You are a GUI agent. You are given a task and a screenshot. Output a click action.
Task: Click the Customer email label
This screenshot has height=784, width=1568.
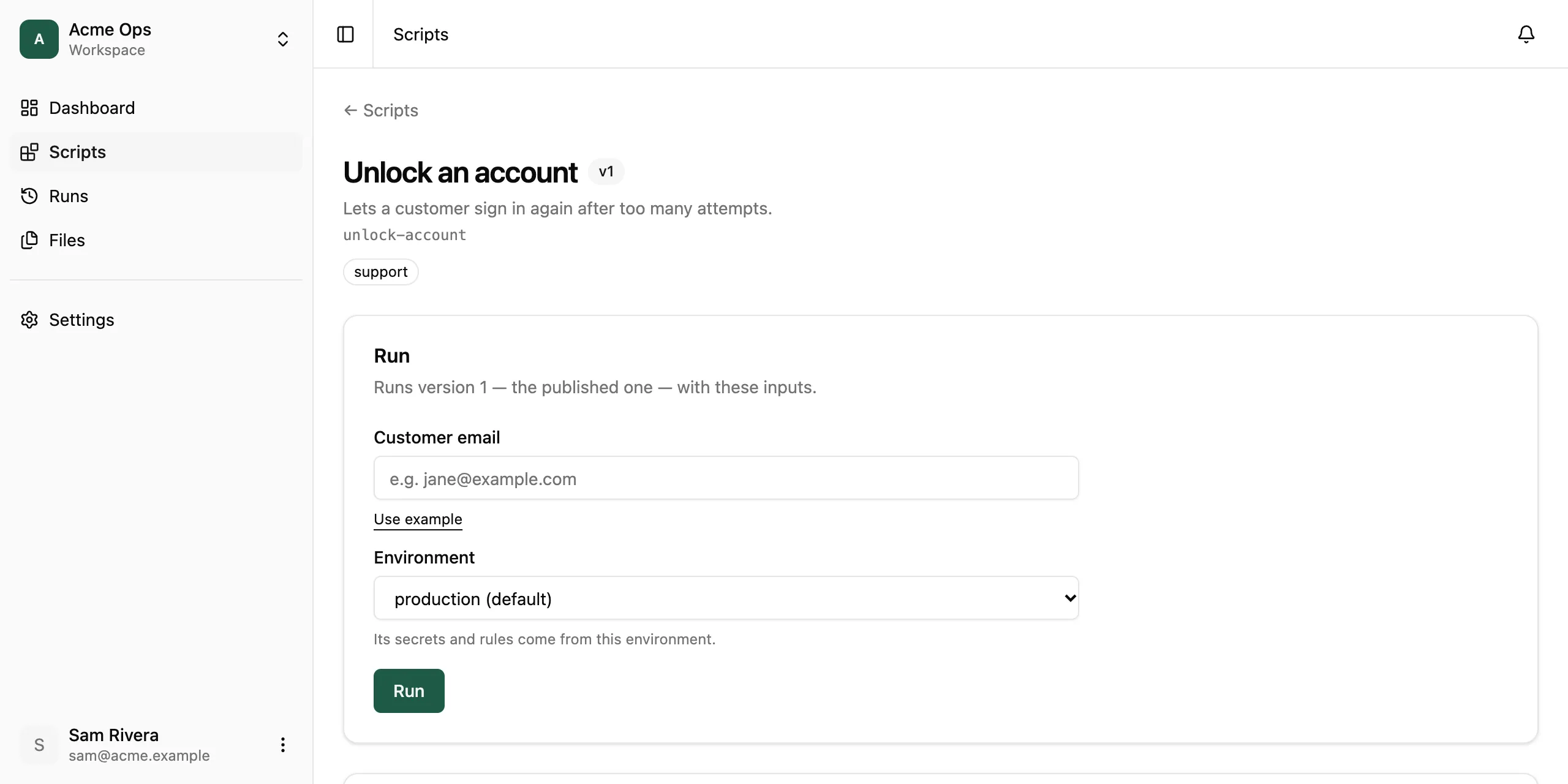(x=437, y=437)
